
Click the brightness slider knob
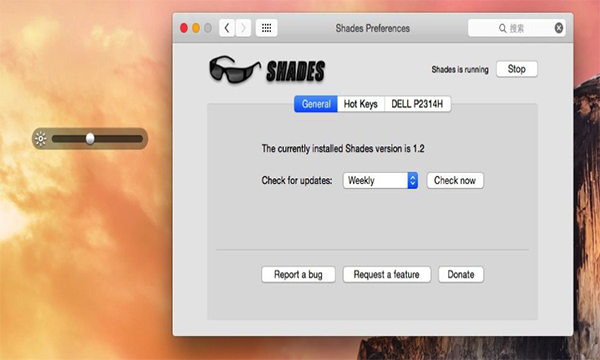(90, 138)
